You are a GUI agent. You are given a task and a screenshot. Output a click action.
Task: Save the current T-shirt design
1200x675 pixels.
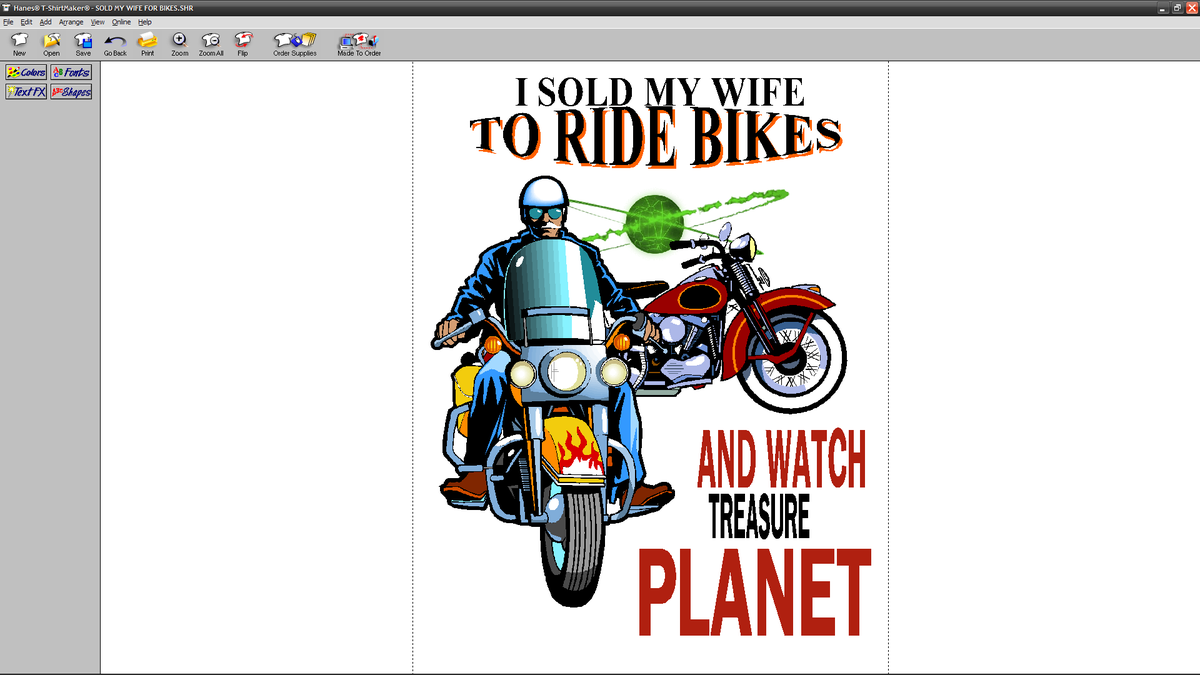click(83, 44)
